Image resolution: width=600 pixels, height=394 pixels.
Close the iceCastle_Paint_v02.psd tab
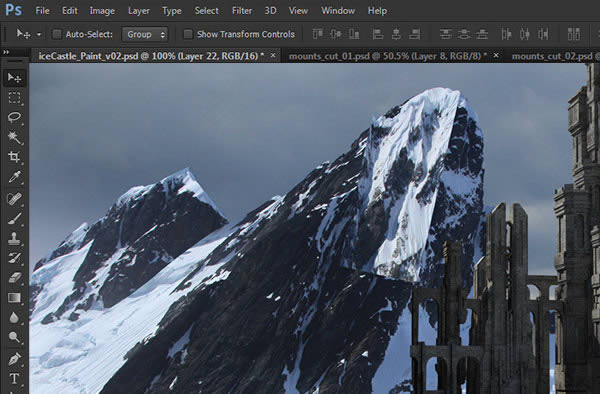pos(273,55)
